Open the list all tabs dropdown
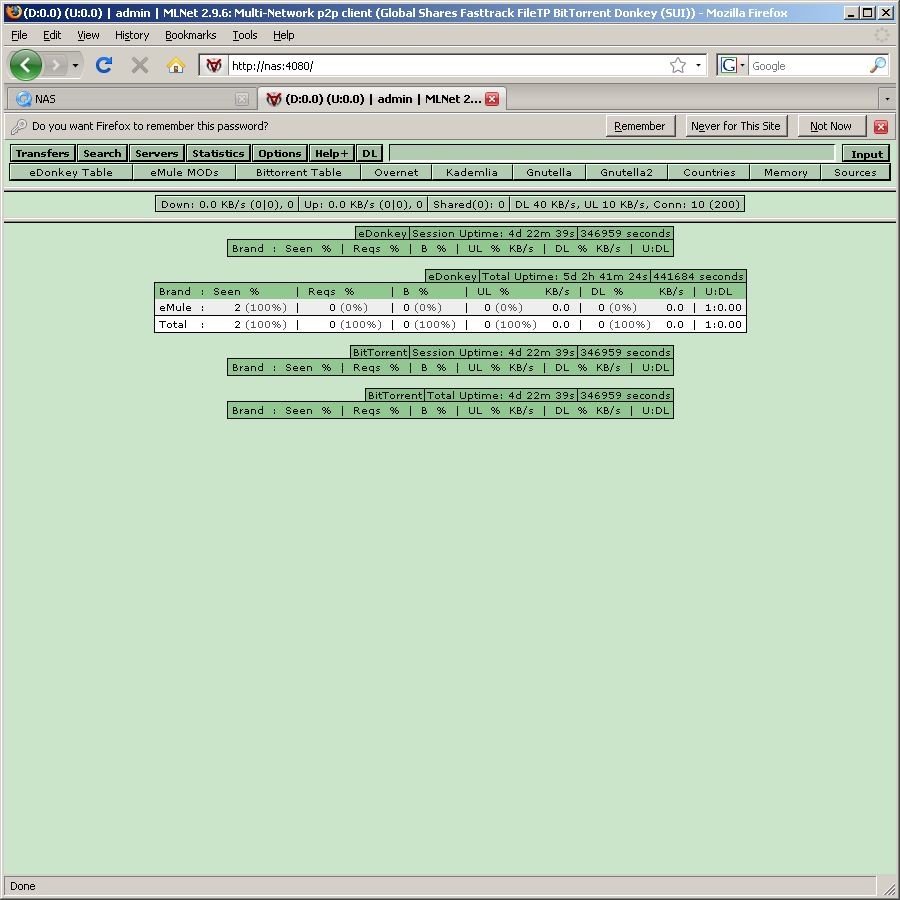Viewport: 900px width, 900px height. 887,99
